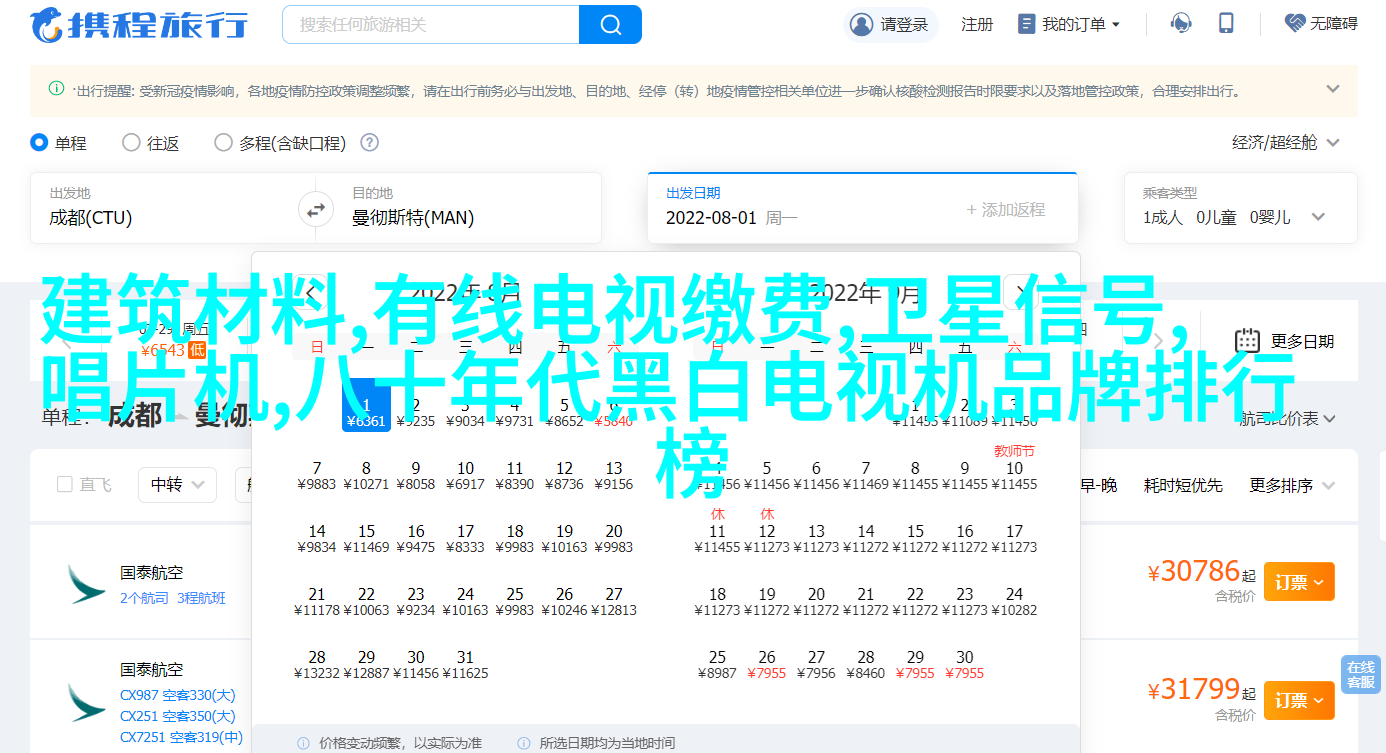Open the CX251 空客350(大) flight link
The image size is (1386, 753).
pyautogui.click(x=178, y=716)
